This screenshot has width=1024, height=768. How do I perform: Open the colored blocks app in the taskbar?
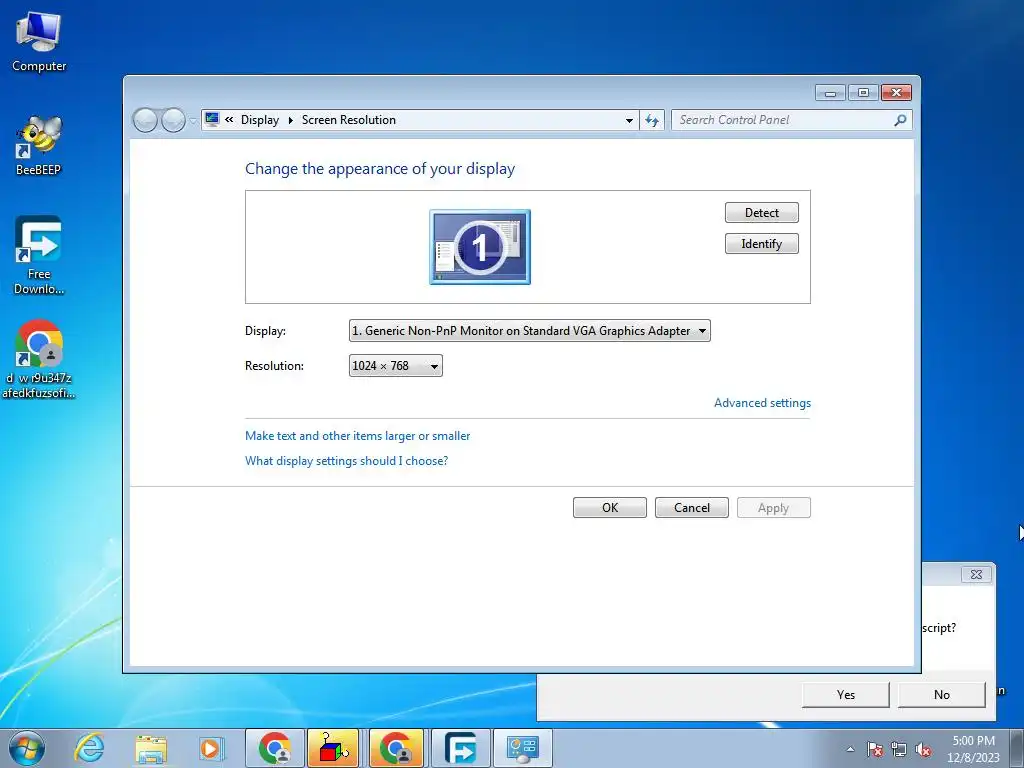(x=334, y=748)
